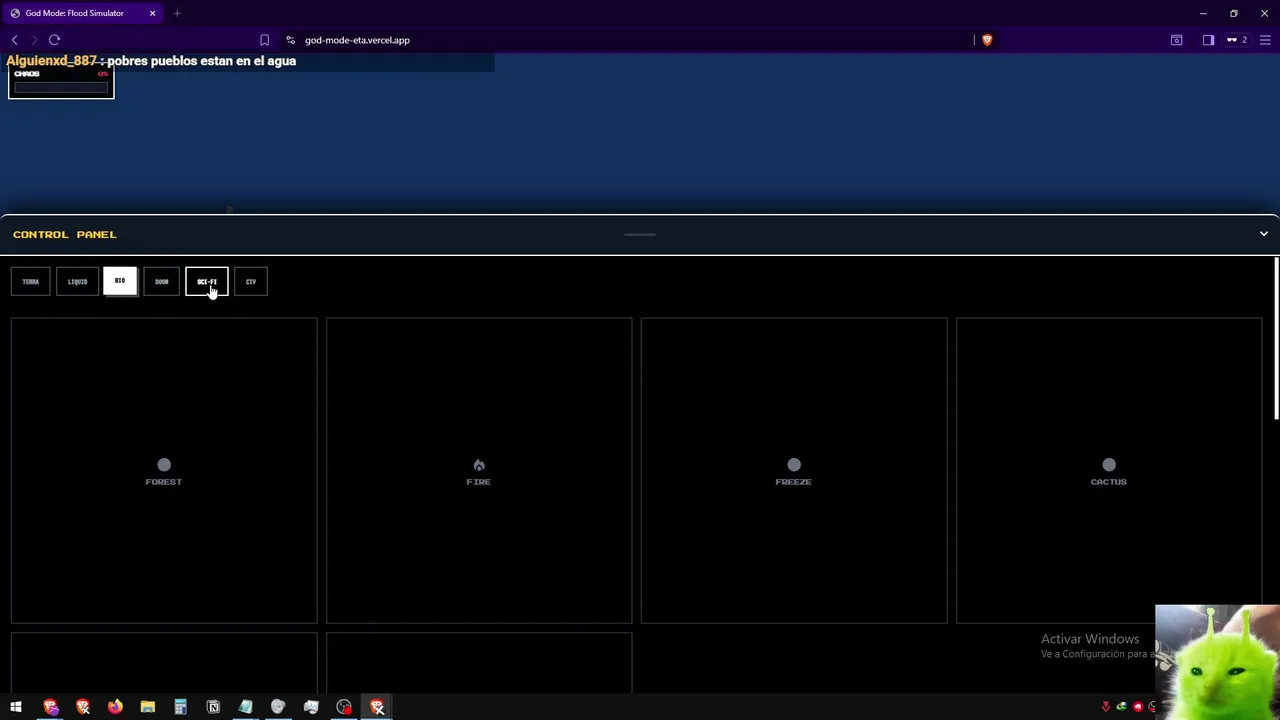1280x720 pixels.
Task: Click the address bar URL field
Action: (x=357, y=40)
